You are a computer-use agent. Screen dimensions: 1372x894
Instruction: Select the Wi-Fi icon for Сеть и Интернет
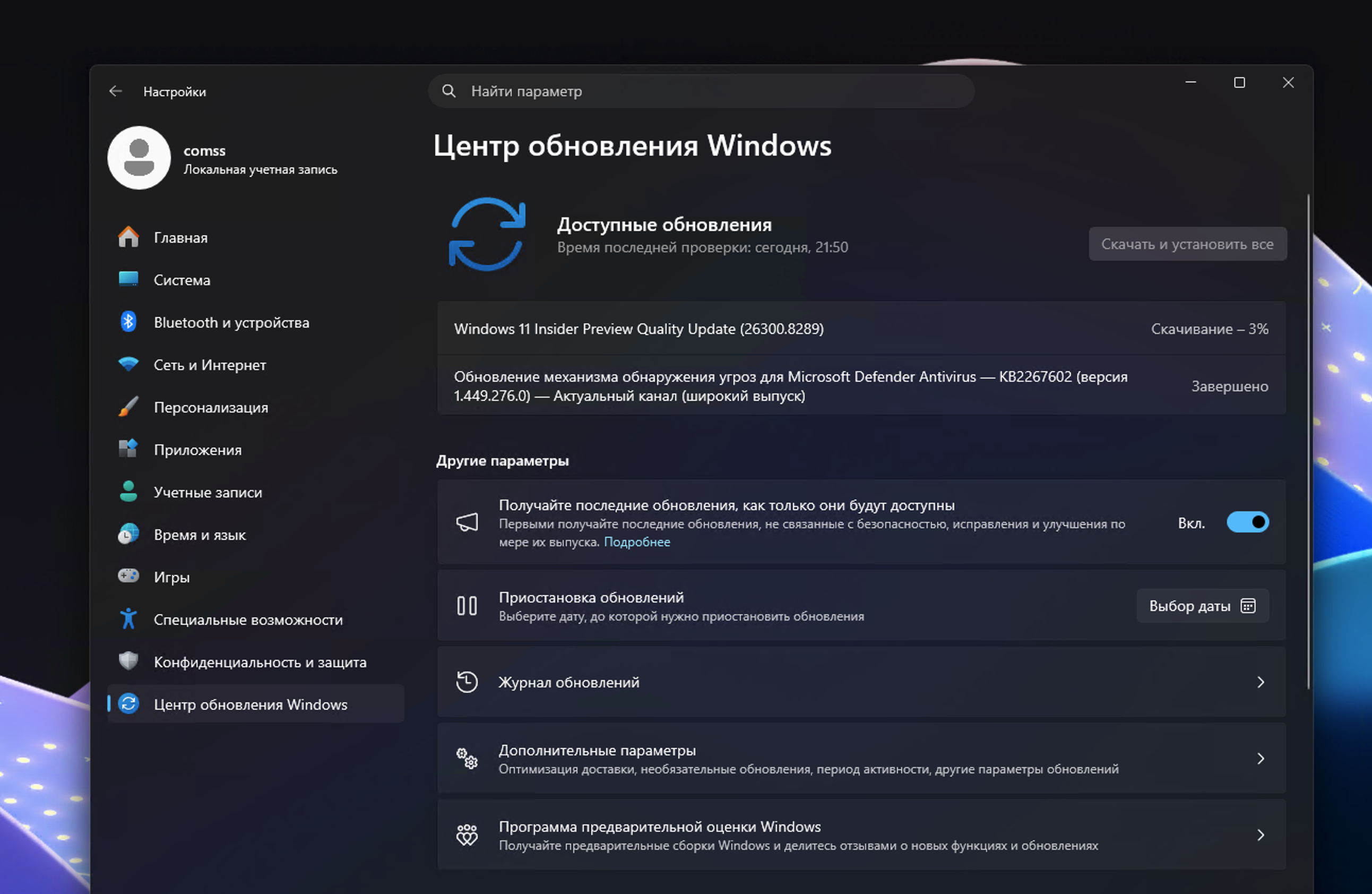point(128,364)
